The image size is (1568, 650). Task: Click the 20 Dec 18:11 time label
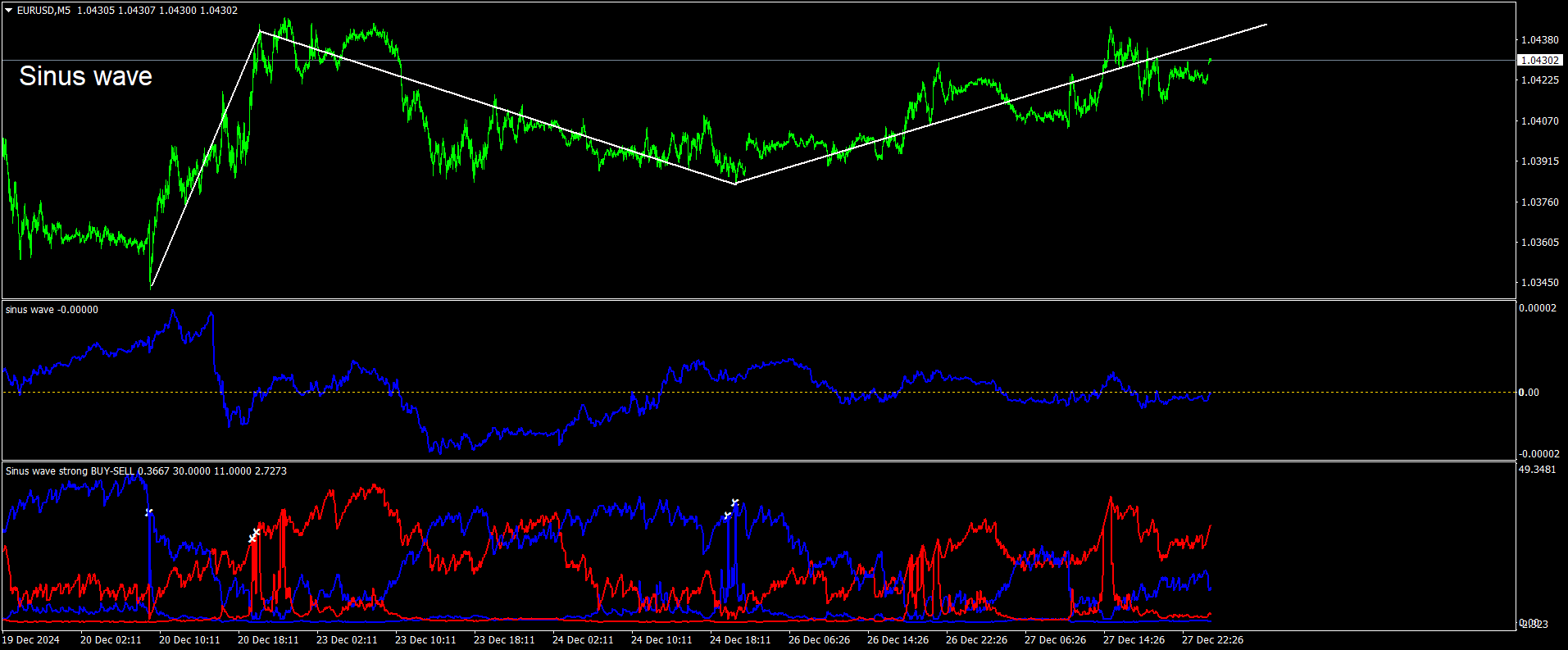pos(268,640)
